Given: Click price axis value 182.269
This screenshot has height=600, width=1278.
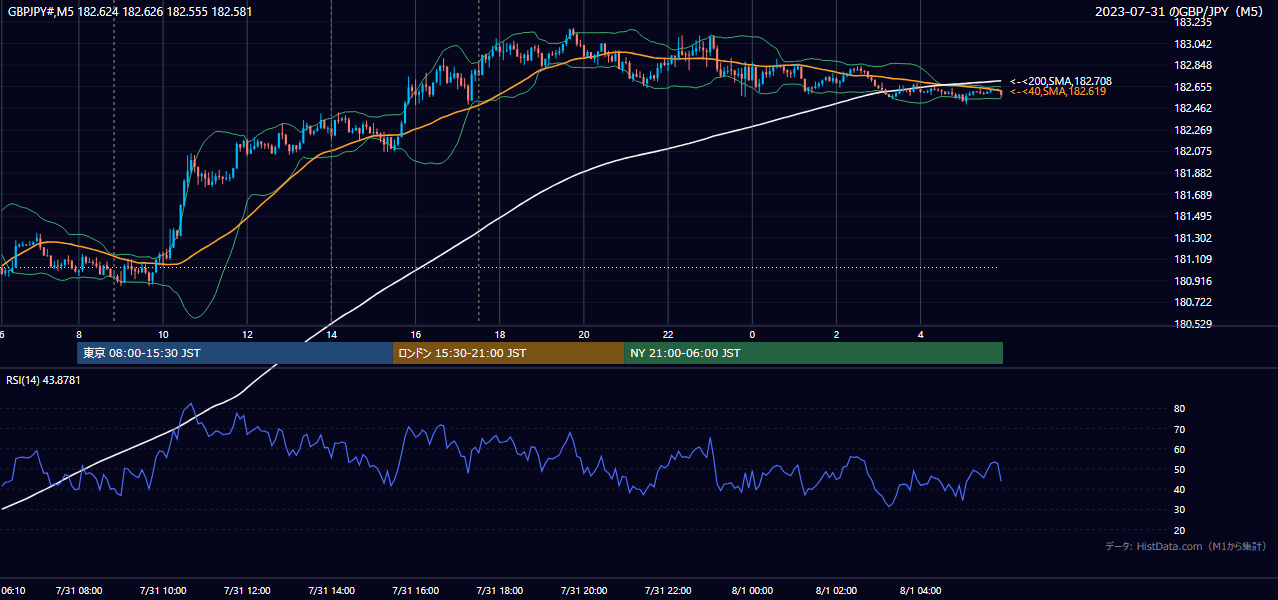Looking at the screenshot, I should tap(1192, 130).
